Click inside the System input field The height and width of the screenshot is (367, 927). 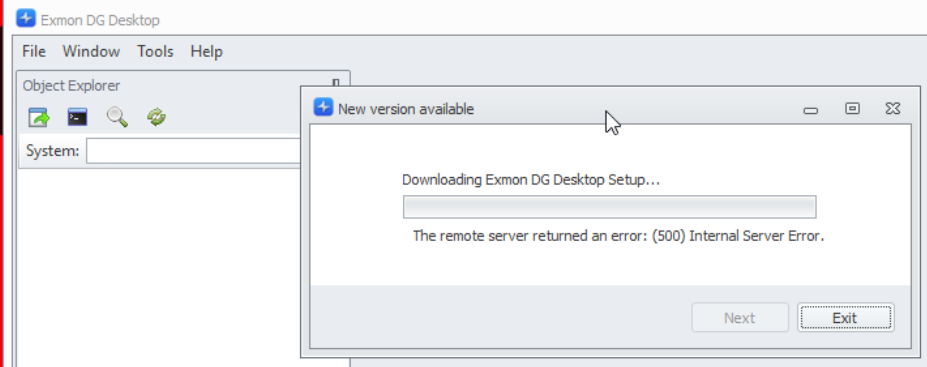pos(194,151)
